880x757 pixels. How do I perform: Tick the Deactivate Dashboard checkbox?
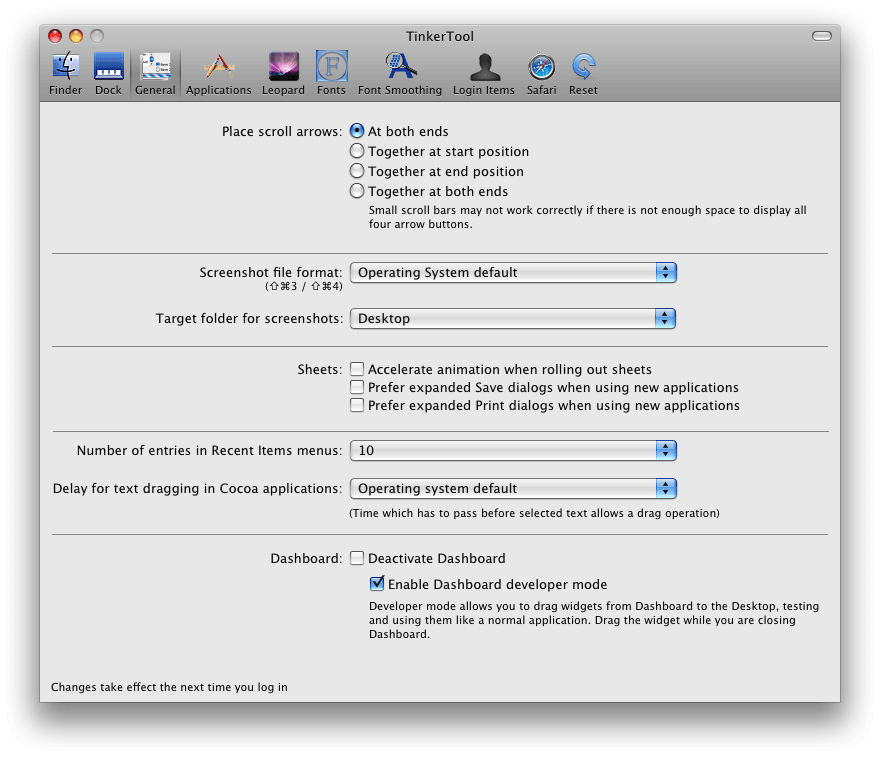[357, 558]
